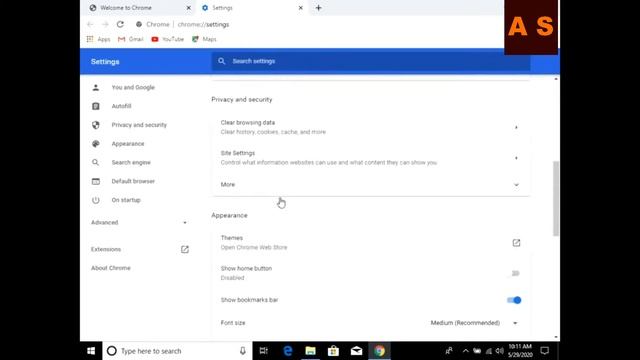The height and width of the screenshot is (360, 640).
Task: Open Extensions link in sidebar
Action: click(x=106, y=249)
